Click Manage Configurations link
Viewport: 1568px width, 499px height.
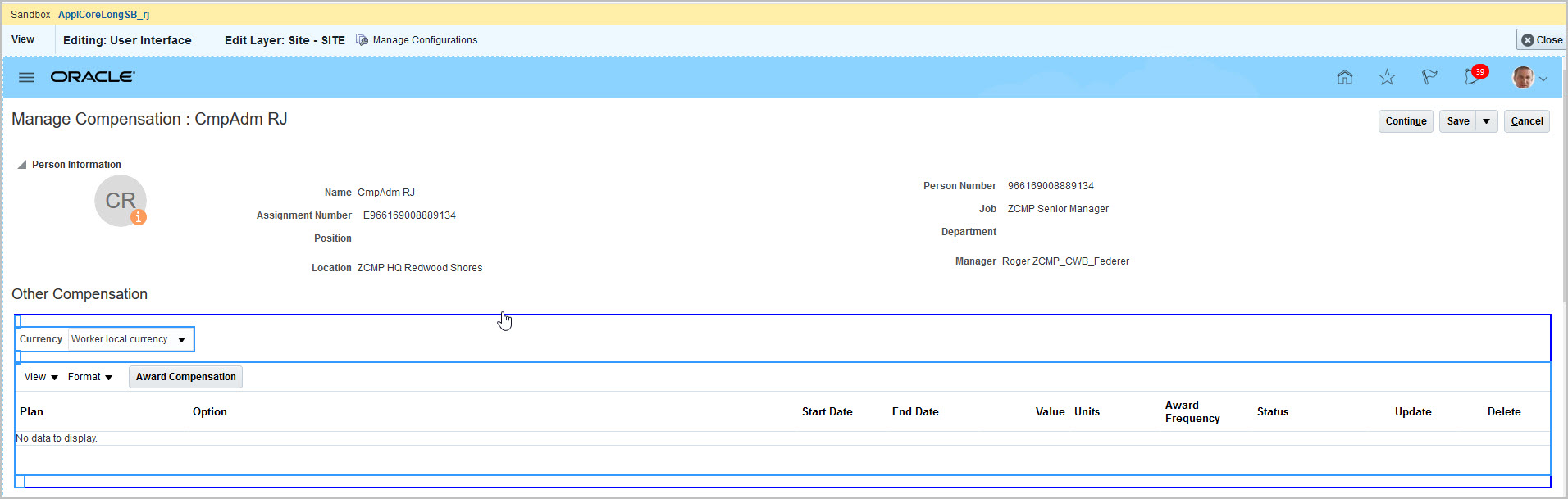coord(425,40)
